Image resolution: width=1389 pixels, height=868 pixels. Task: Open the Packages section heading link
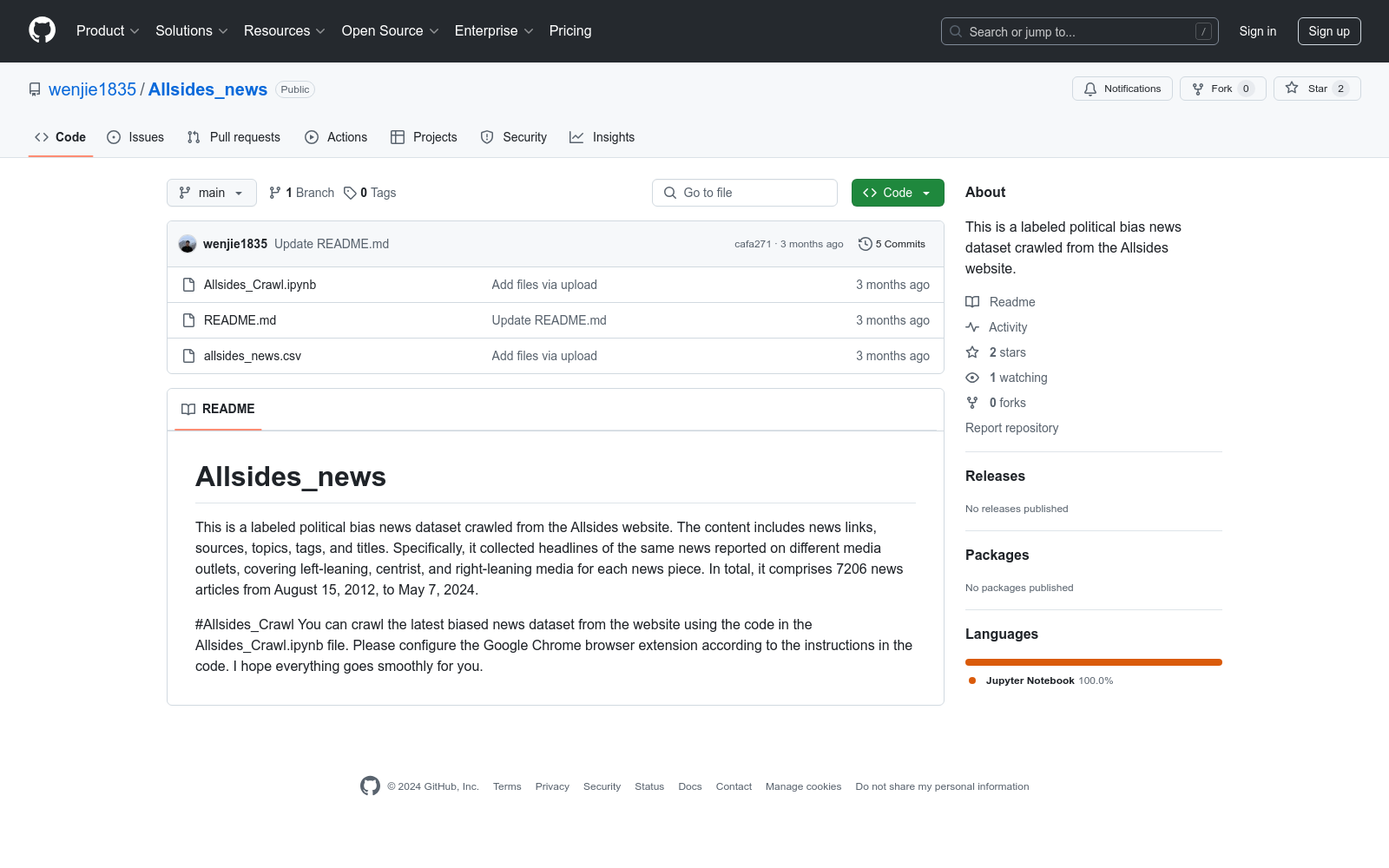pyautogui.click(x=997, y=555)
